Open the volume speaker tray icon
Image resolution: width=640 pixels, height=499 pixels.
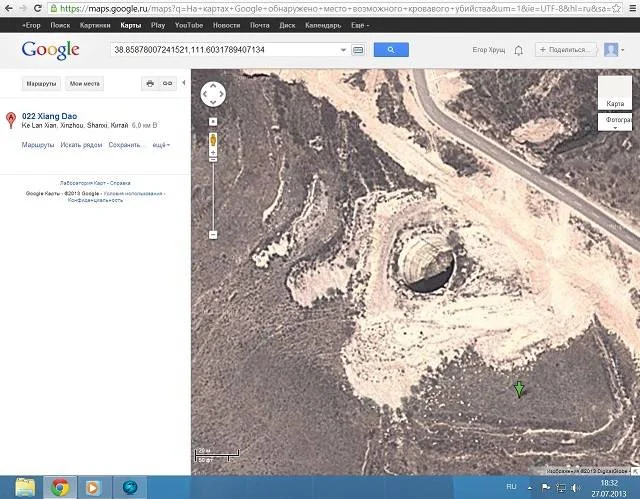(576, 488)
